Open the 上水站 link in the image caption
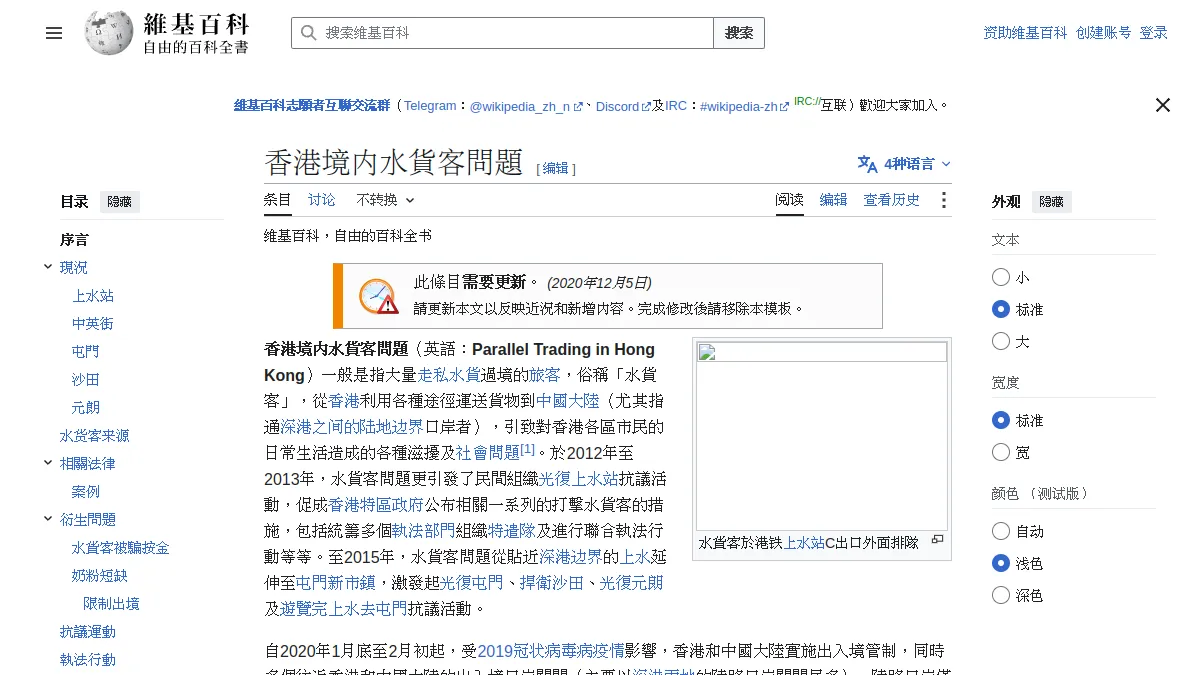 [x=804, y=543]
